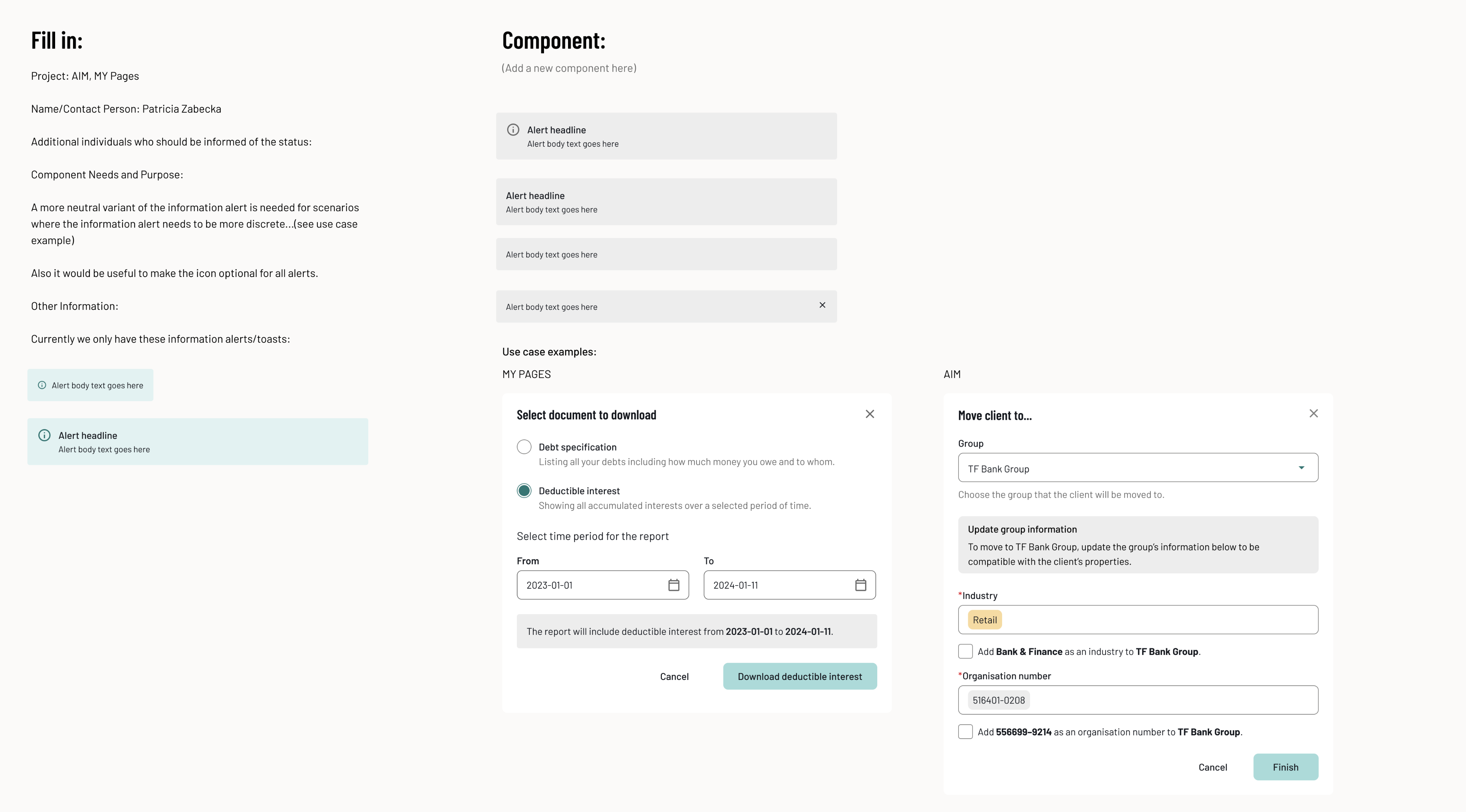Click the info icon in the gray alert headline
Screen dimensions: 1466x812
coord(513,130)
